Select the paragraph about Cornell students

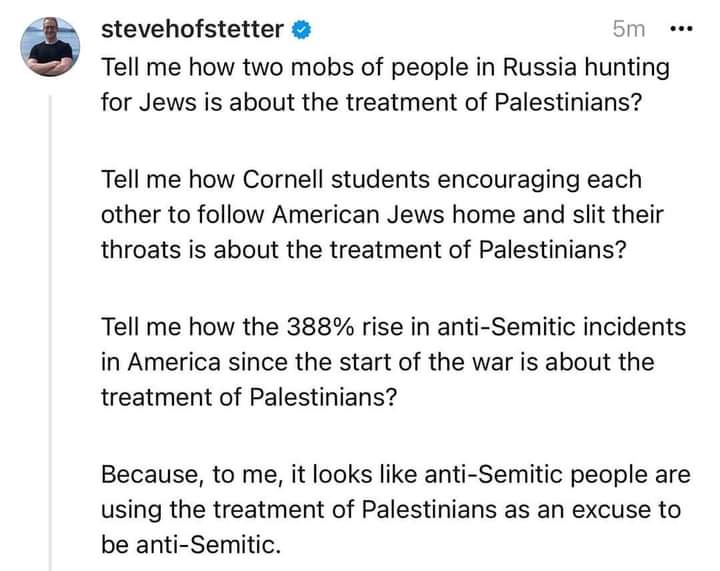click(x=382, y=215)
